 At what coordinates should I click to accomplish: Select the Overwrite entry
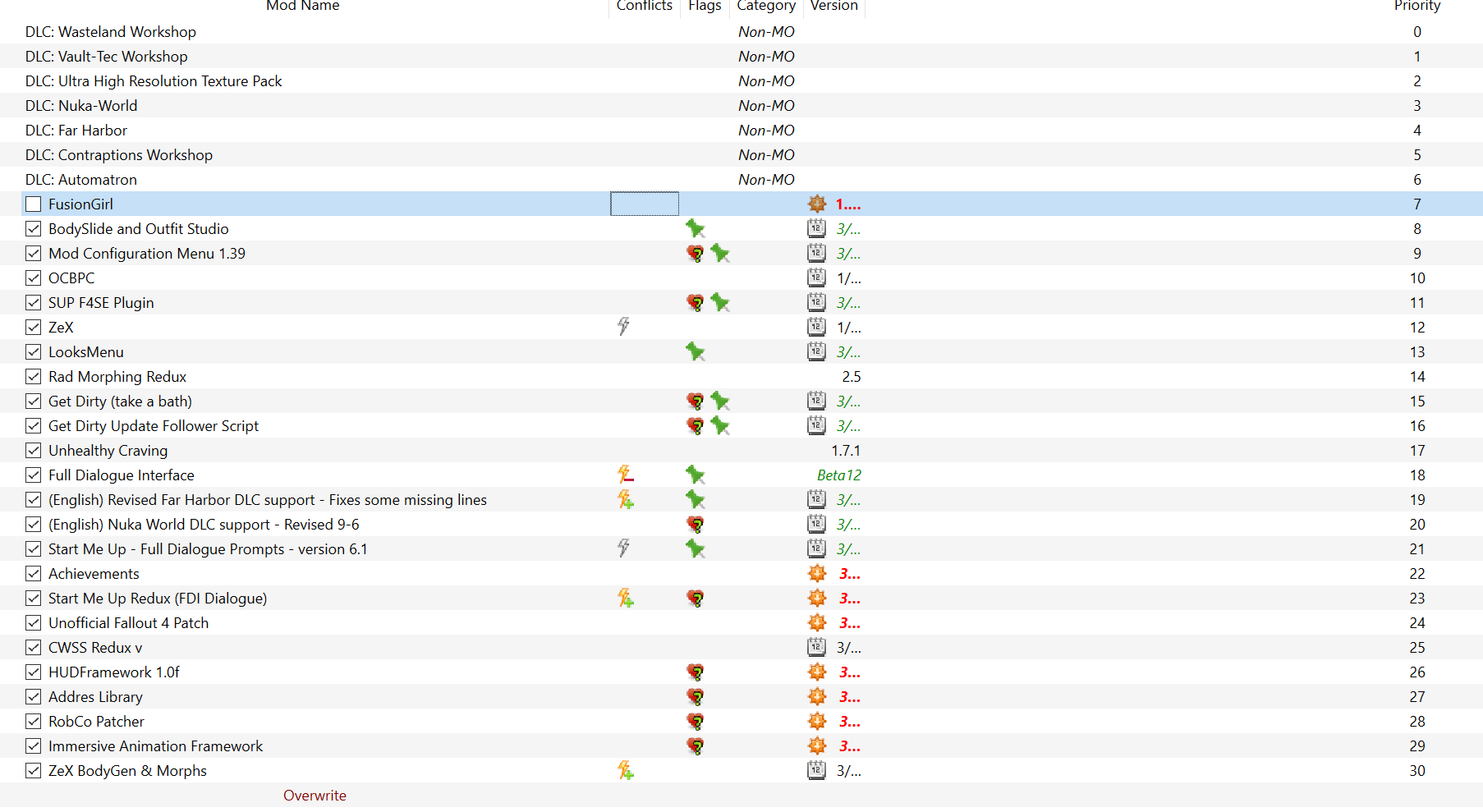click(x=315, y=795)
